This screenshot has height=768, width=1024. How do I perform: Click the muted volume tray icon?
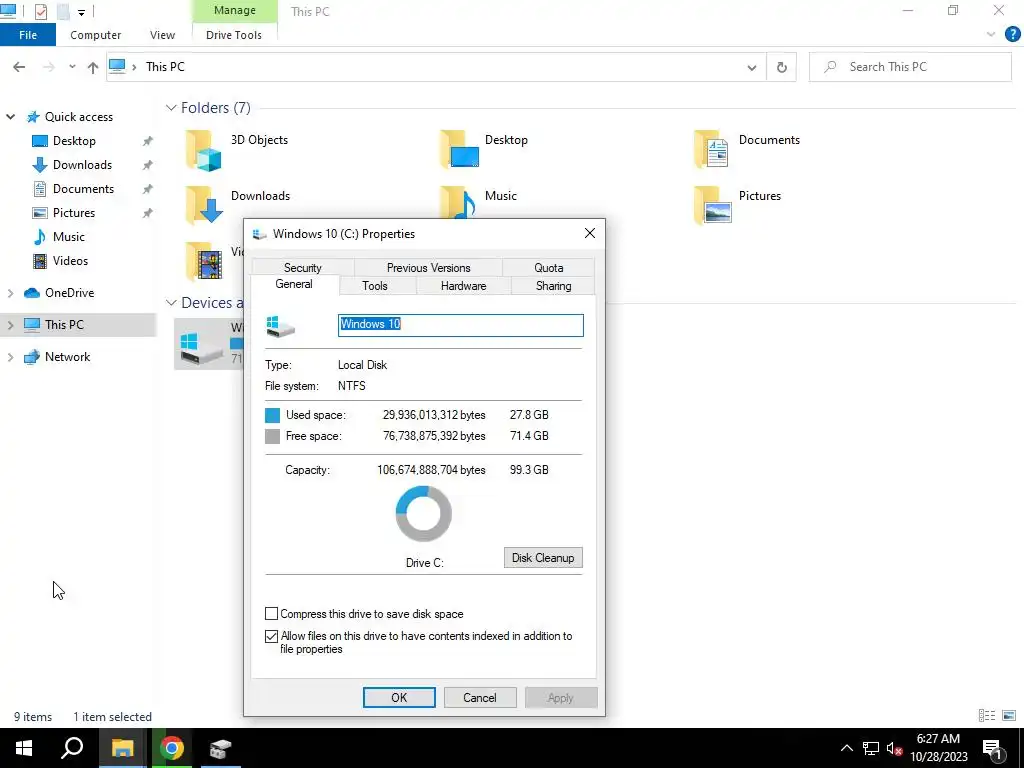point(895,748)
